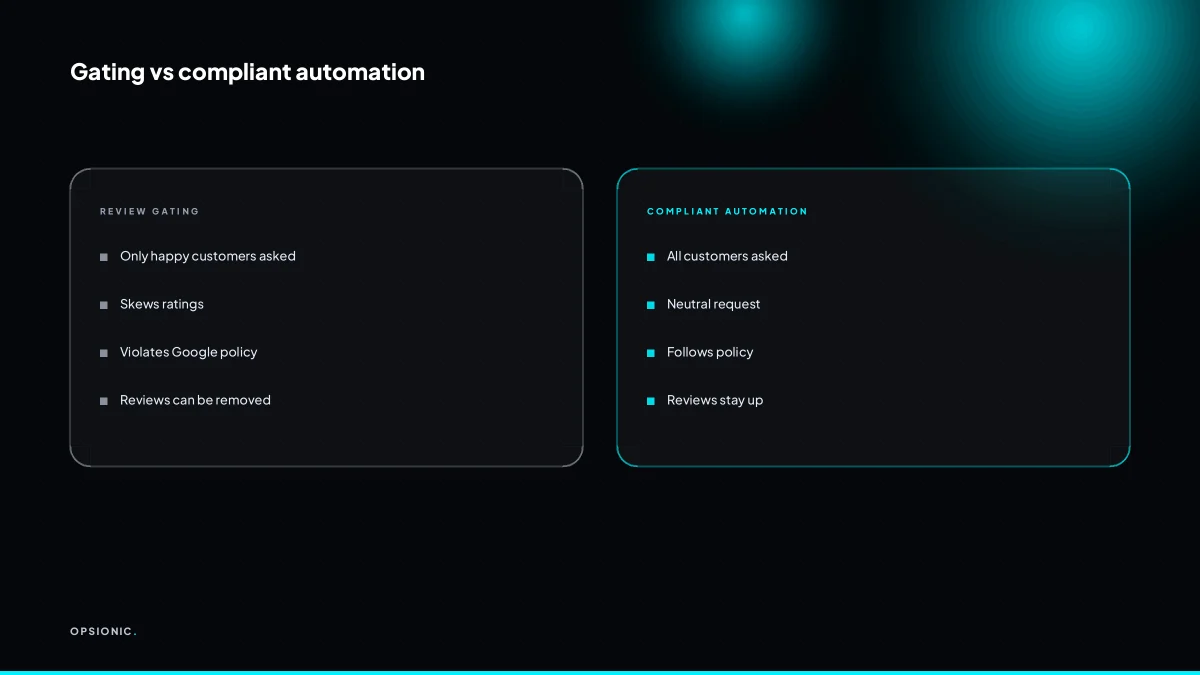Click the gray bullet beside 'Reviews can be removed'
This screenshot has height=675, width=1200.
pyautogui.click(x=104, y=401)
